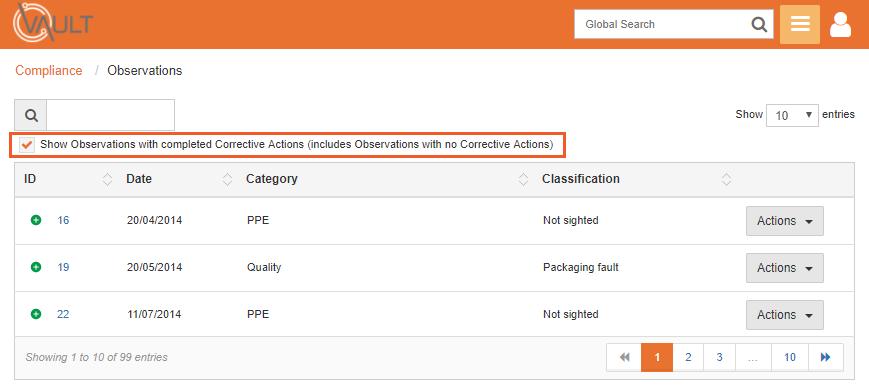This screenshot has height=386, width=869.
Task: Expand row 22 with green plus icon
Action: pos(36,314)
